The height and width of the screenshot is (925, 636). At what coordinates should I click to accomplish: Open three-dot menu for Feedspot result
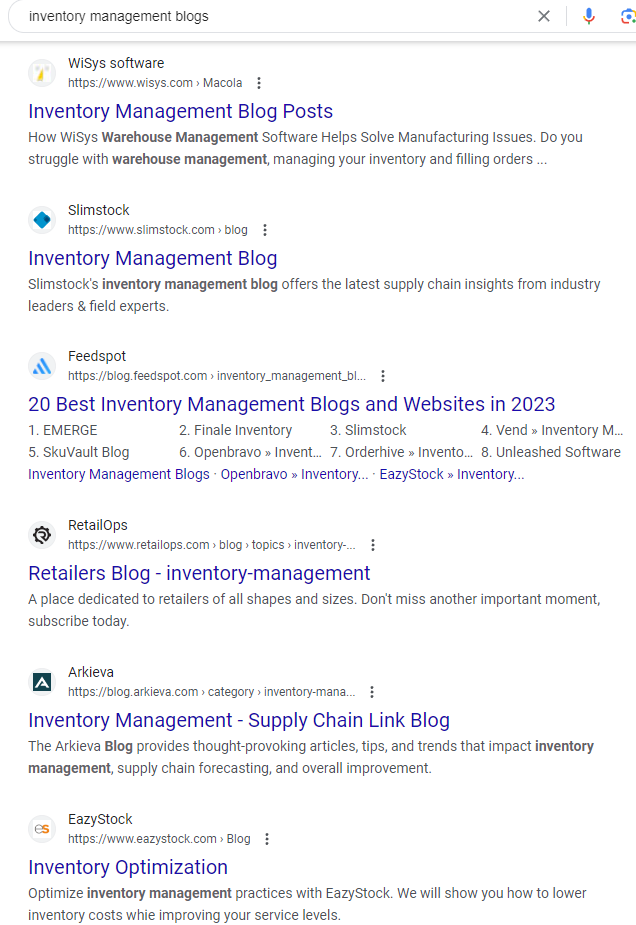(x=383, y=376)
